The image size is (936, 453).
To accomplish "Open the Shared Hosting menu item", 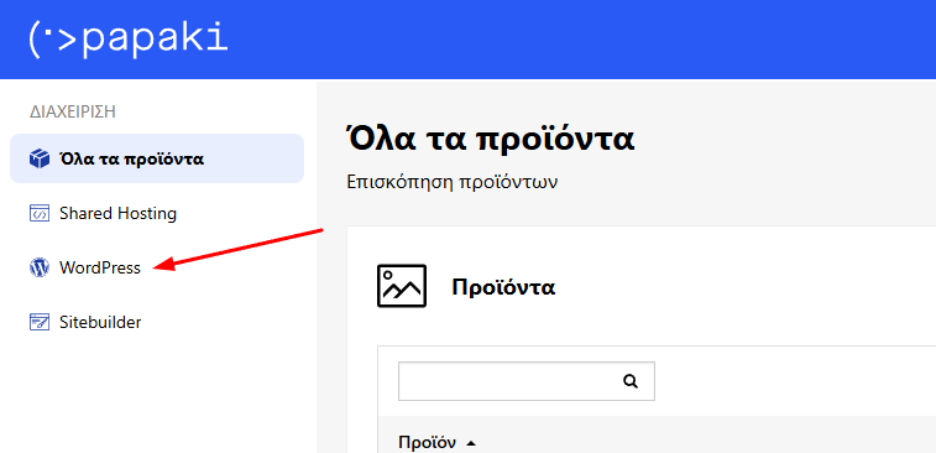I will click(x=118, y=214).
